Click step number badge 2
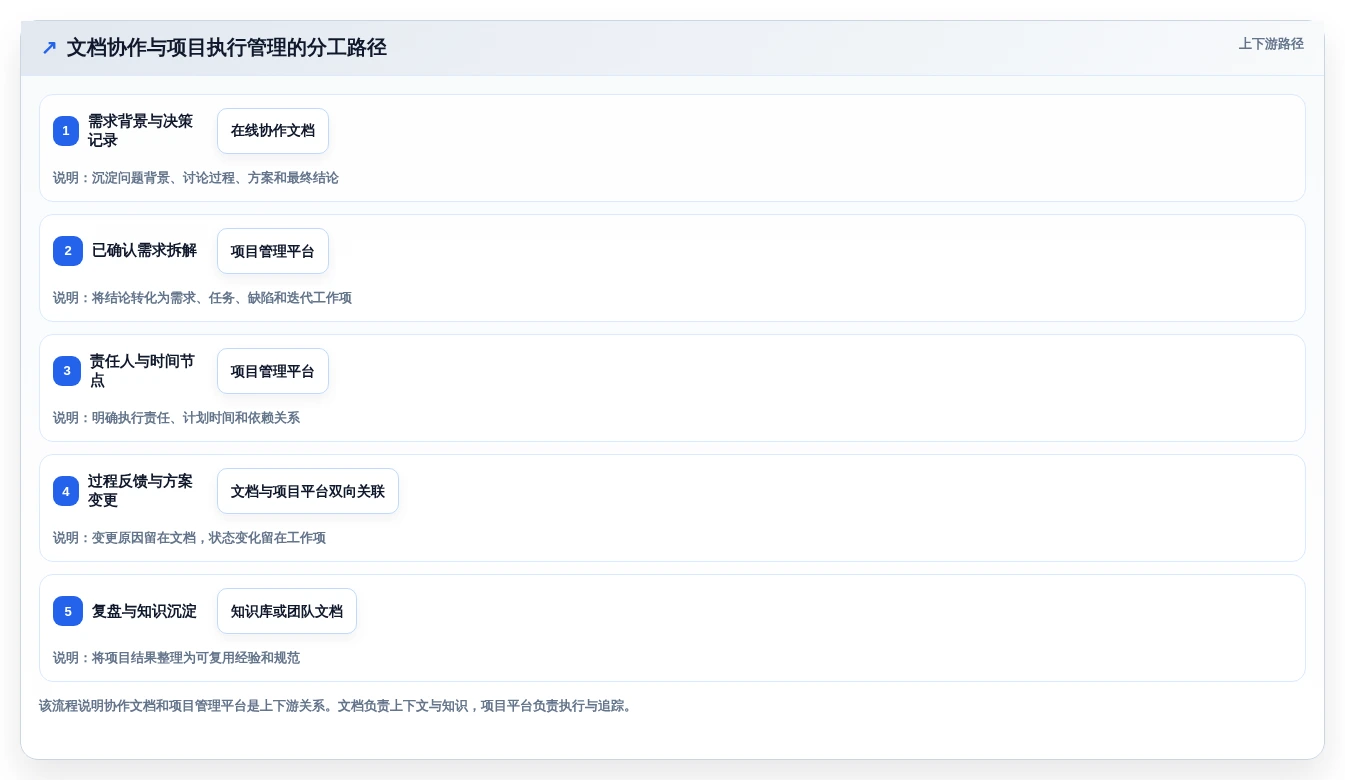1345x780 pixels. (x=68, y=251)
